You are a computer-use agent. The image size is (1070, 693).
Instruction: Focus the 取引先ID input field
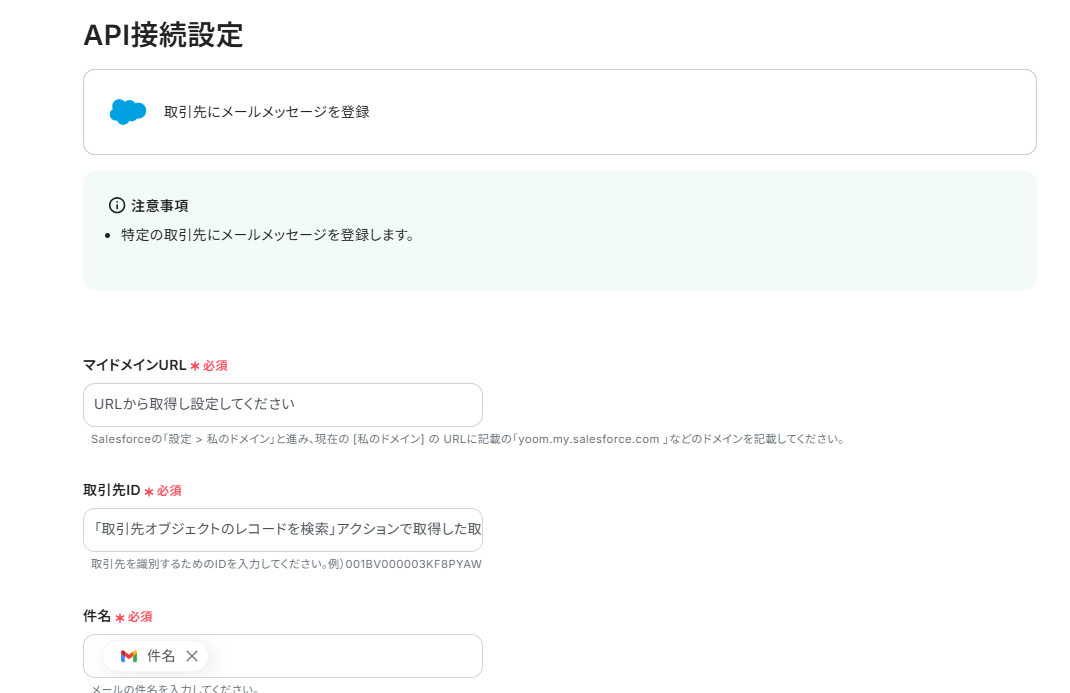coord(283,529)
